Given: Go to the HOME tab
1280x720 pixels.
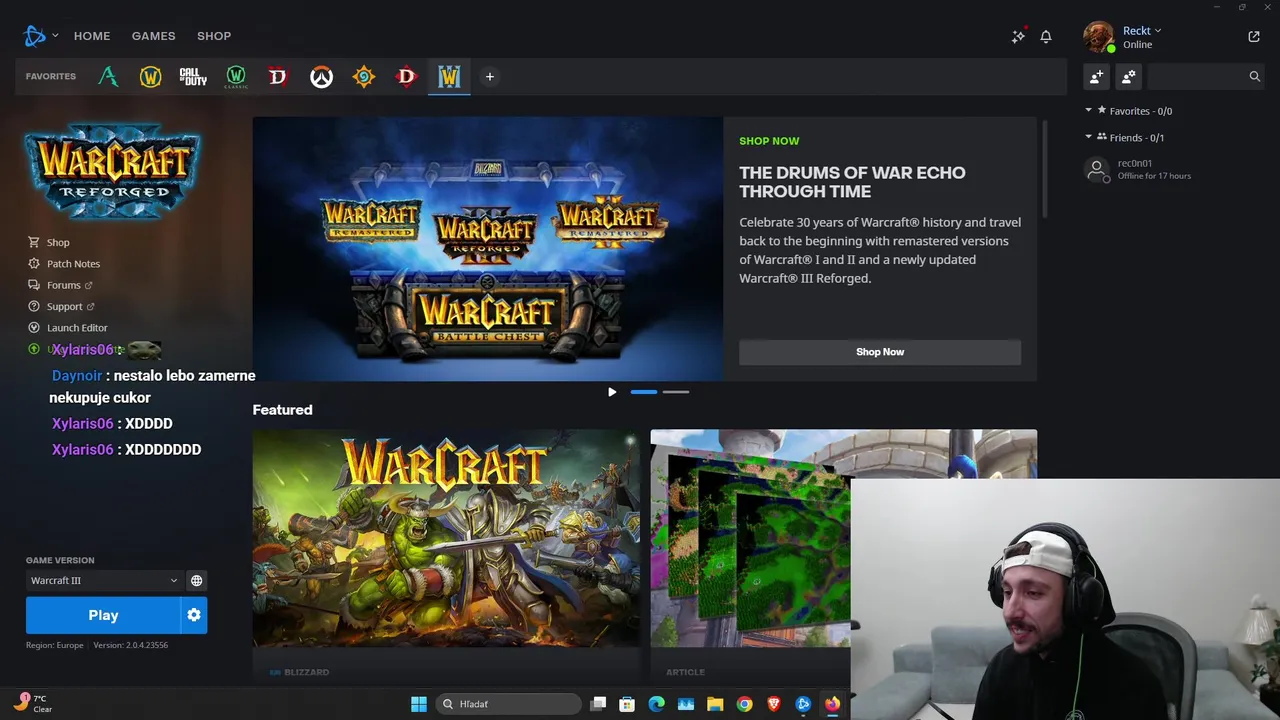Looking at the screenshot, I should pos(92,36).
